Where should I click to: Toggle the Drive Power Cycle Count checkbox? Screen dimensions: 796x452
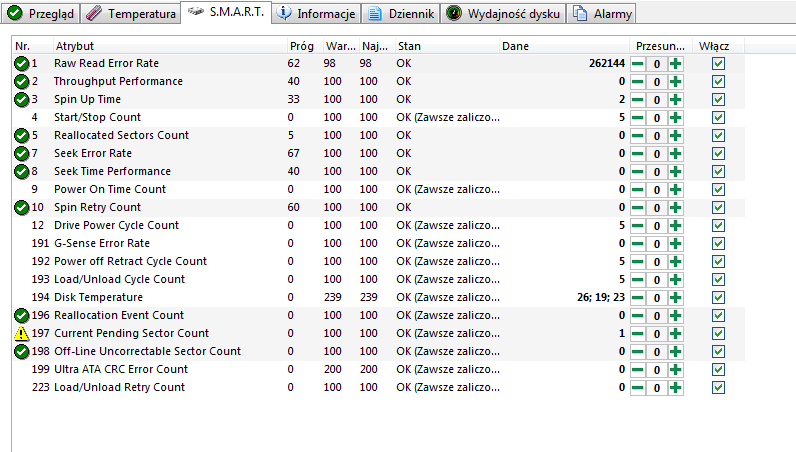click(x=718, y=225)
